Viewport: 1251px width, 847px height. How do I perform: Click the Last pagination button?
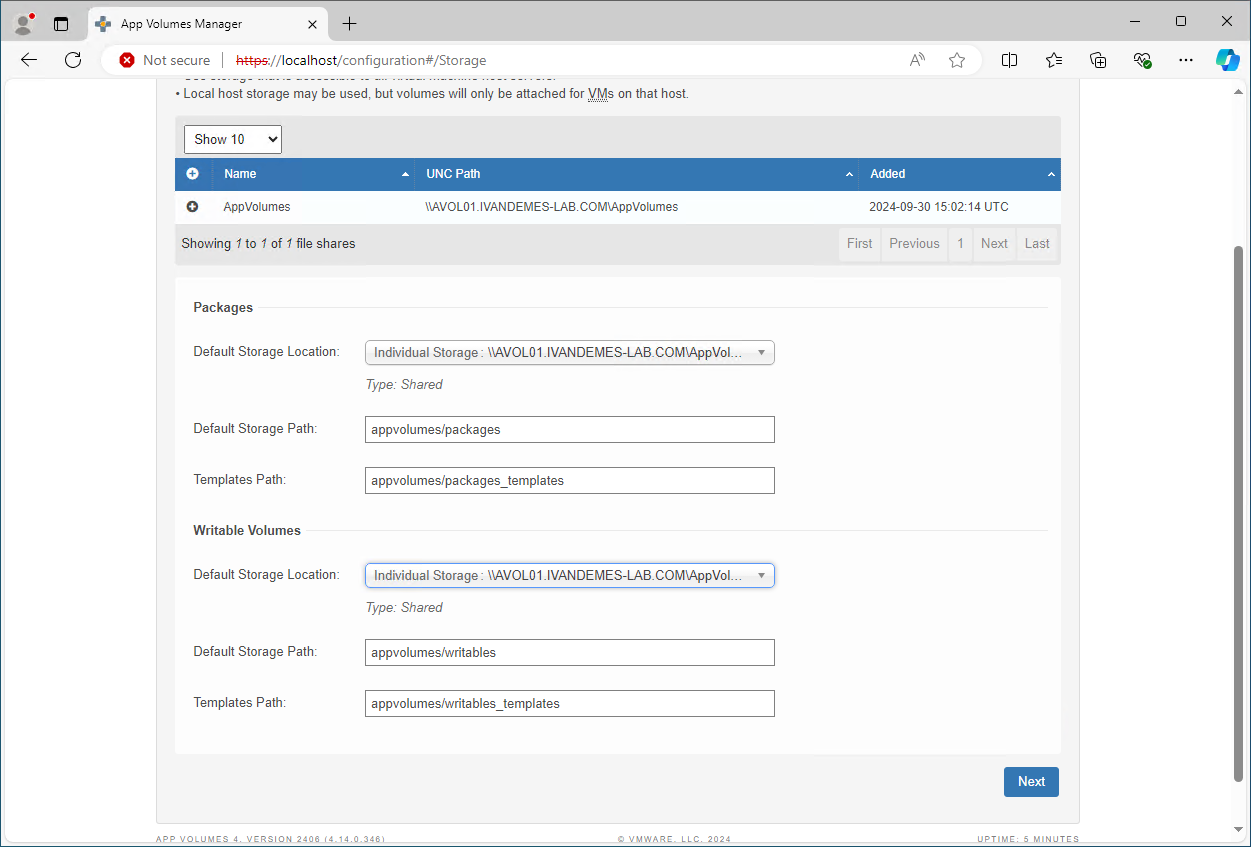point(1036,243)
